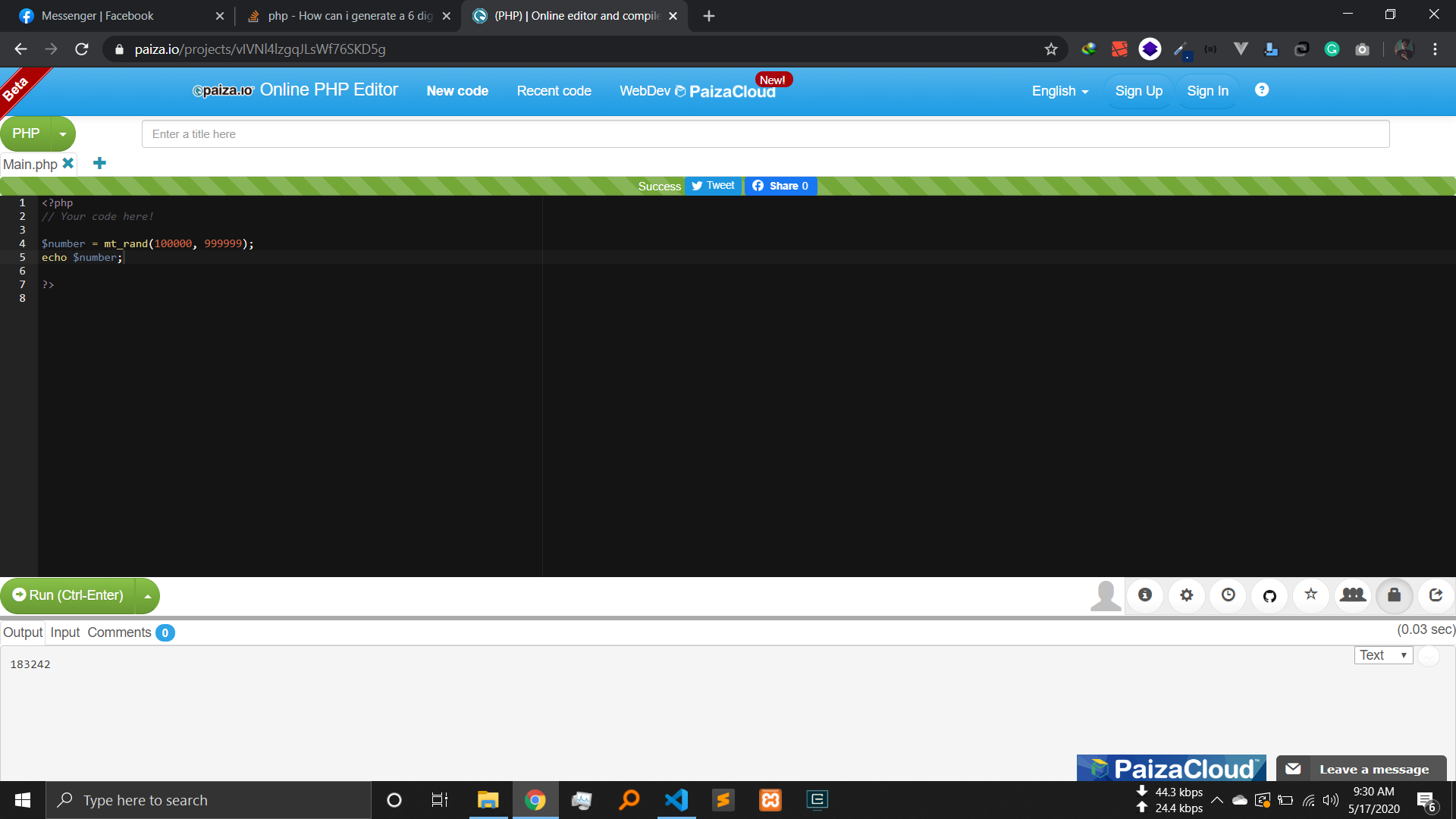Click the clock history icon
The height and width of the screenshot is (819, 1456).
(1228, 595)
